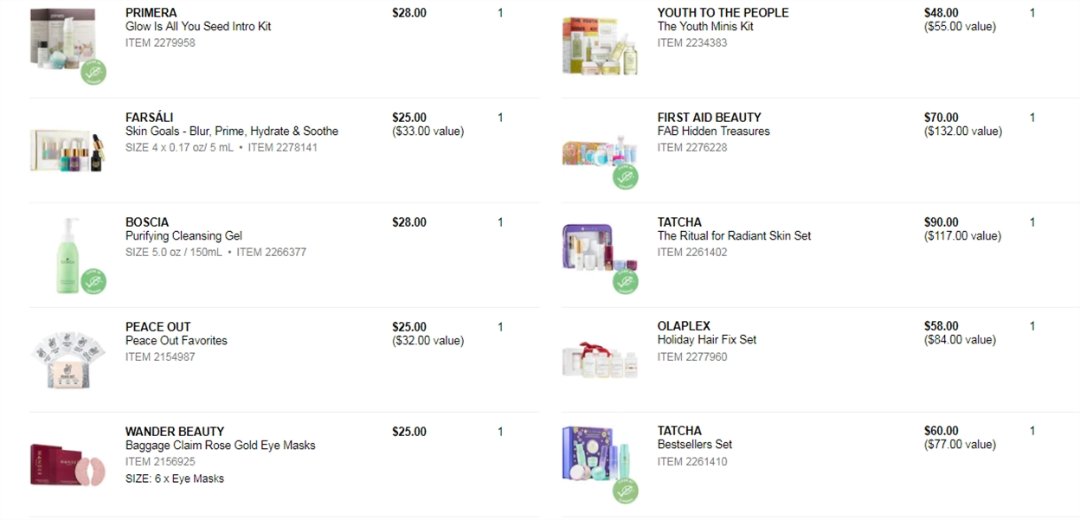Open the Youth Minis Kit product image

click(600, 45)
